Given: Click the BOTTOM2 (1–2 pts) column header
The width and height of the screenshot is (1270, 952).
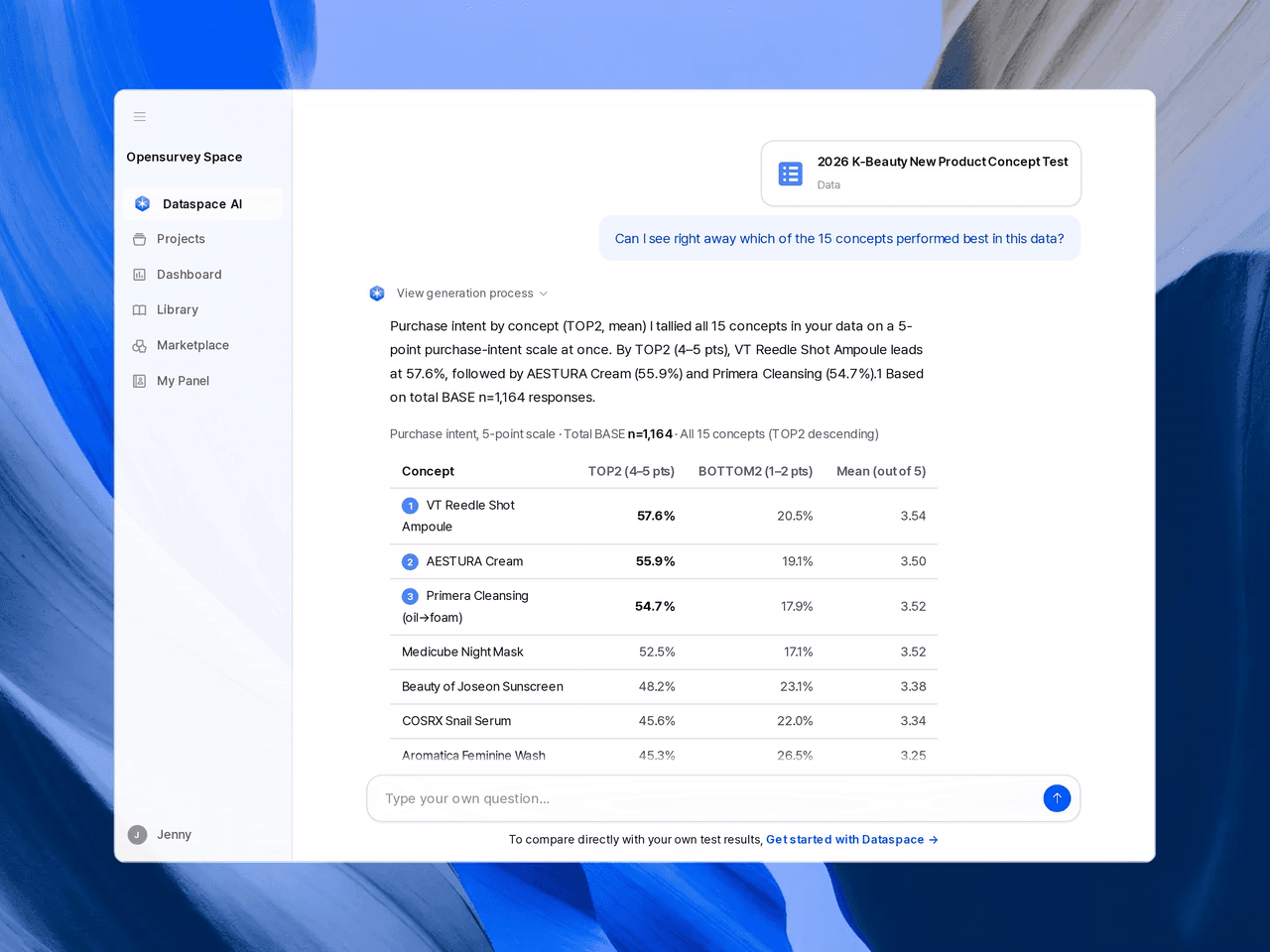Looking at the screenshot, I should pos(755,471).
